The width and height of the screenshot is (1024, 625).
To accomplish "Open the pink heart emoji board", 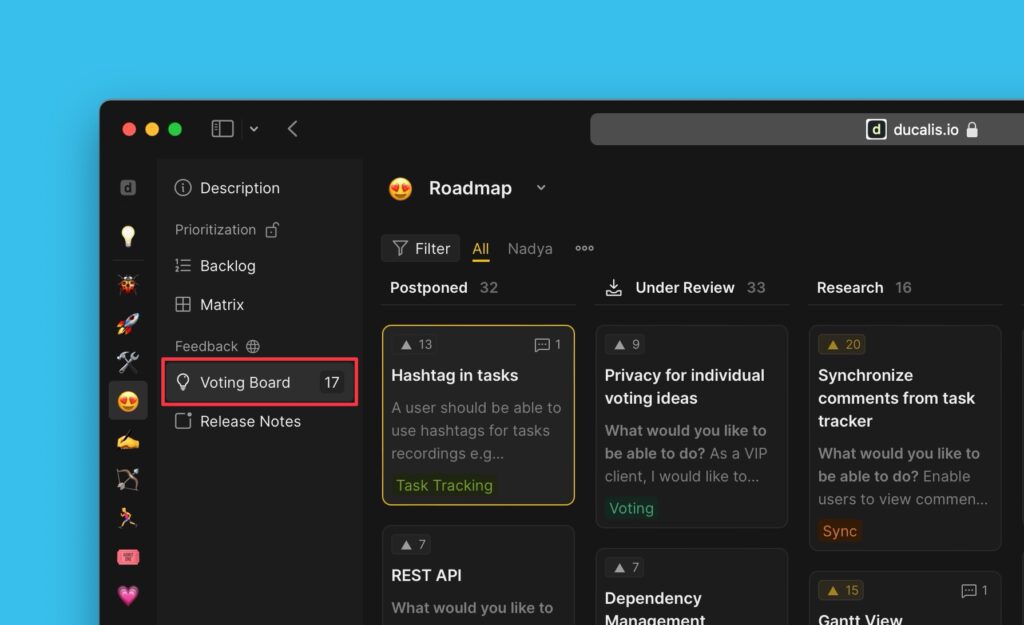I will (128, 595).
